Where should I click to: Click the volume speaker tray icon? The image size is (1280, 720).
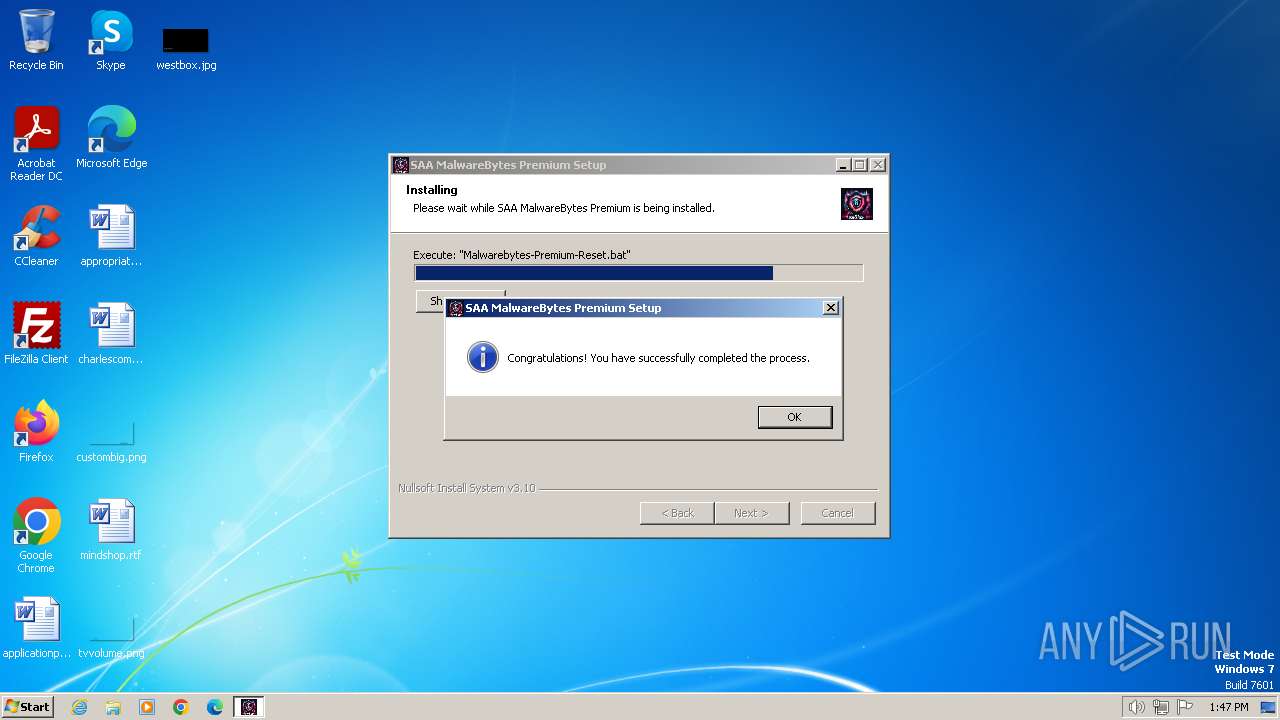coord(1136,707)
